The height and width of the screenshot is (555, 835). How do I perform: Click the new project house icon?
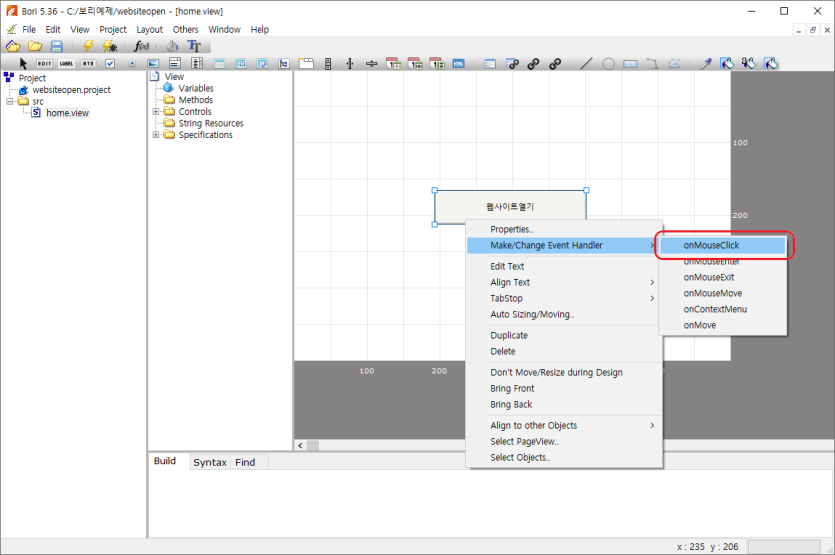[x=13, y=46]
